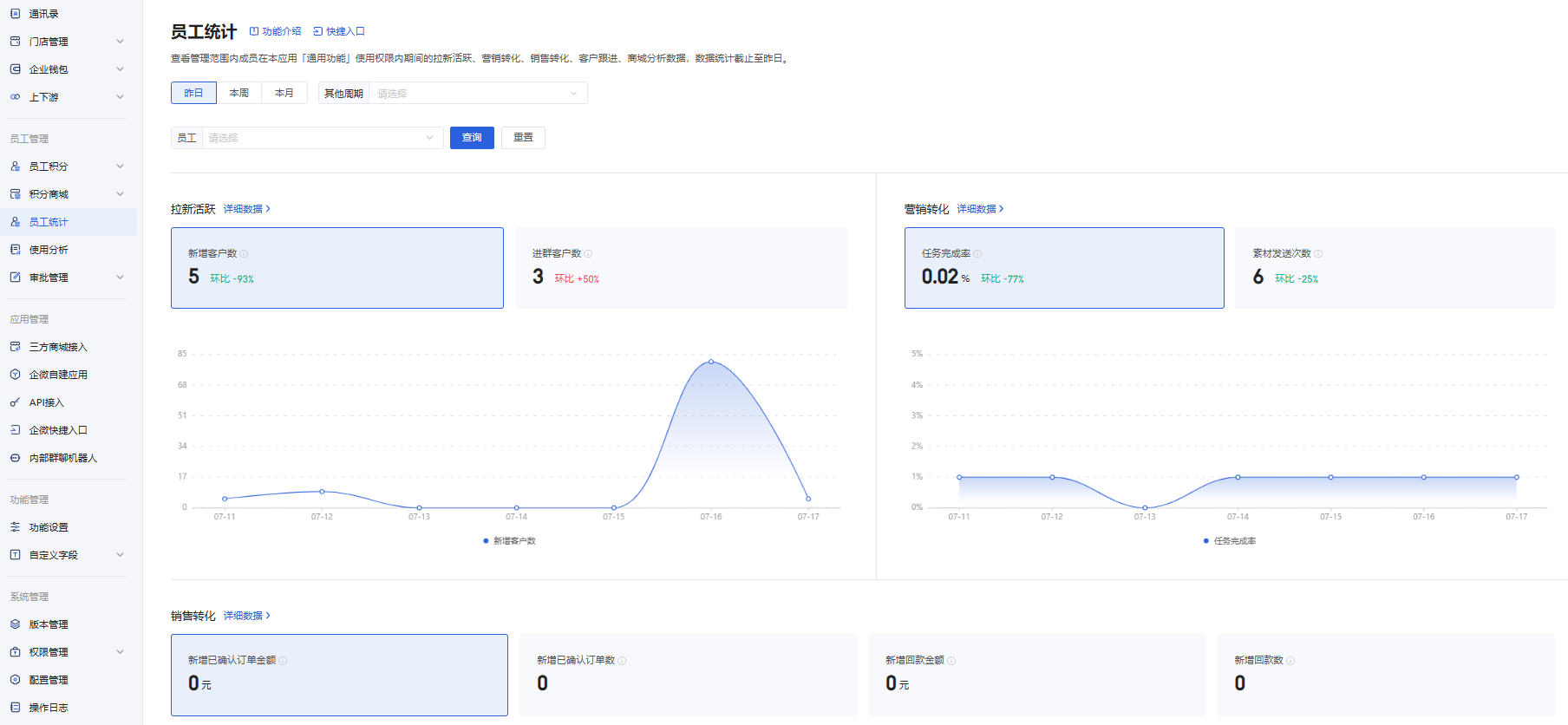Click the 查询 button
The image size is (1568, 725).
coord(472,138)
